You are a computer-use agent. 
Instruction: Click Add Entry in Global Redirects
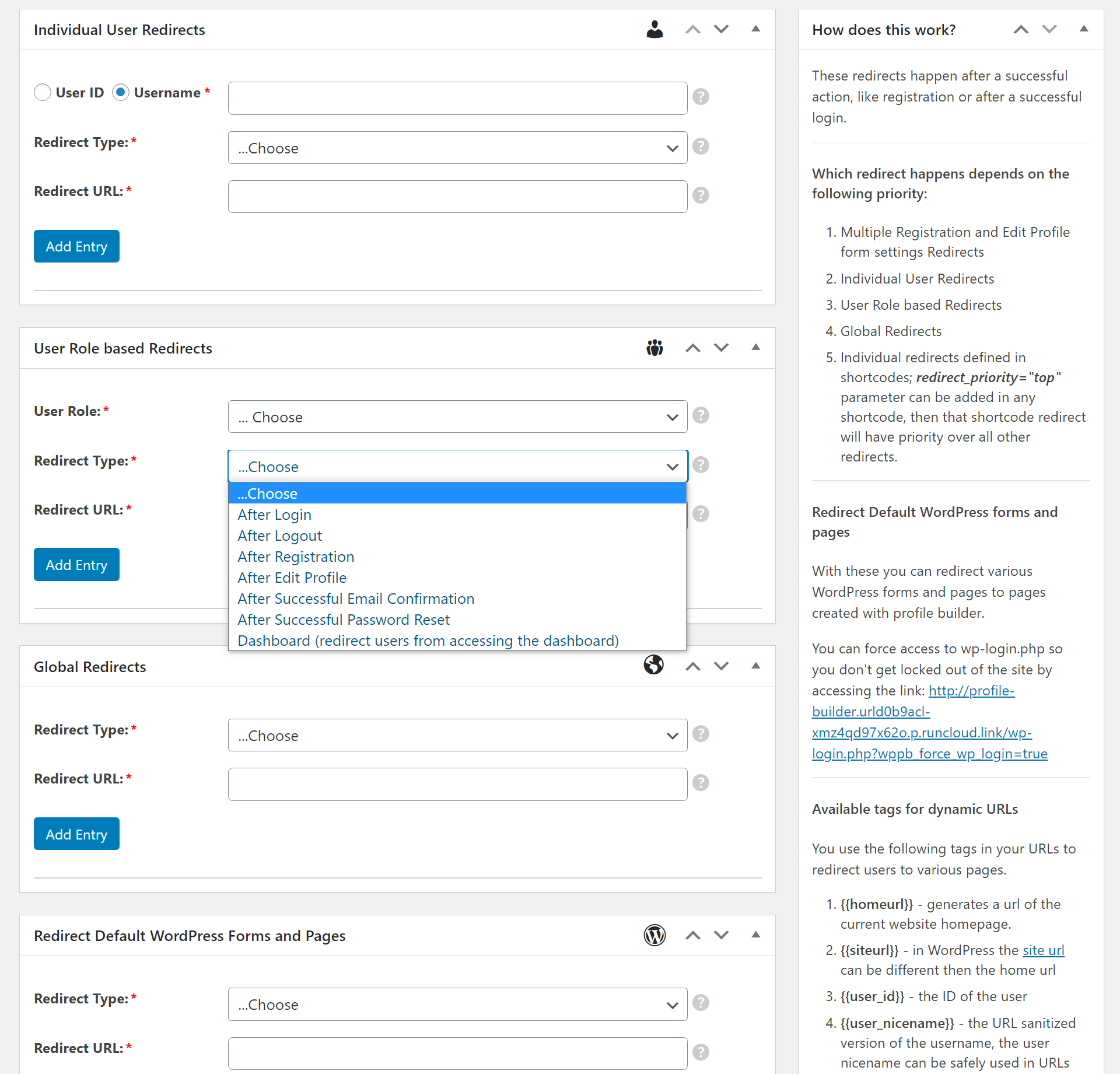[76, 834]
